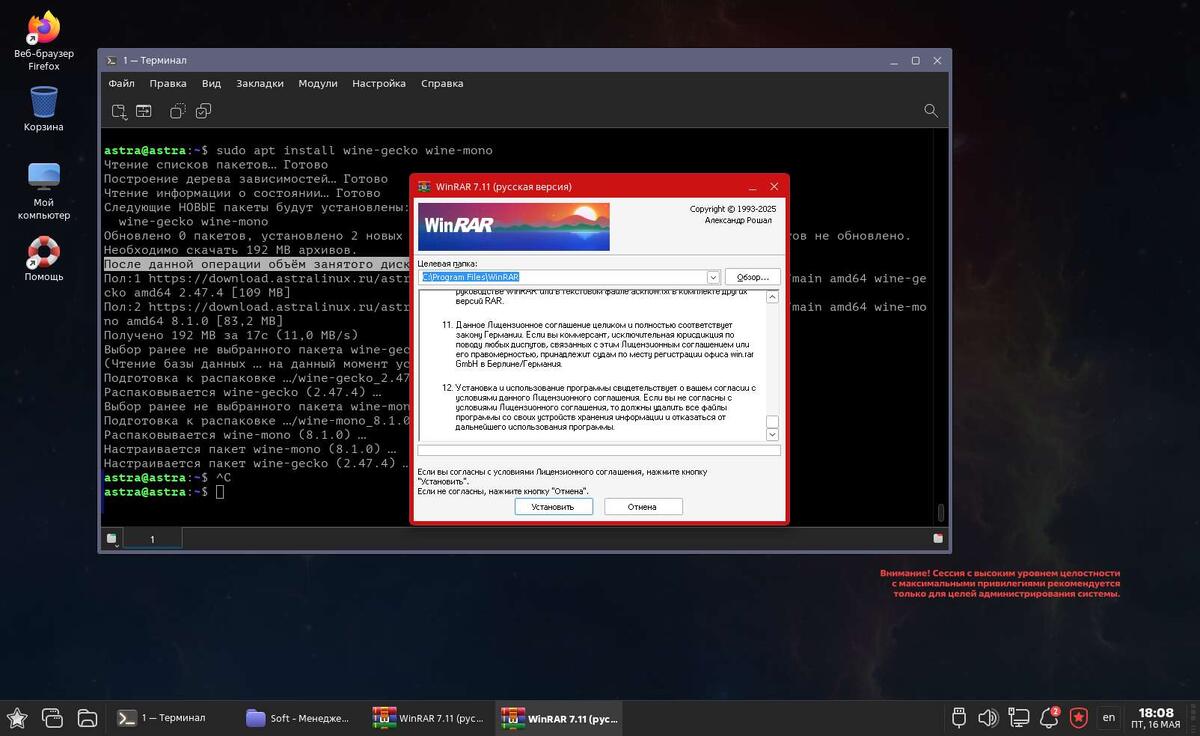Click the active bold WinRAR 7.11 taskbar item

click(x=561, y=717)
